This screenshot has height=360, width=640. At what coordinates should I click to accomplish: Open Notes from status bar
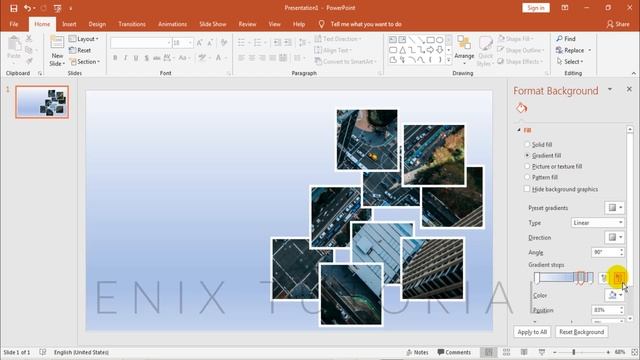[417, 352]
